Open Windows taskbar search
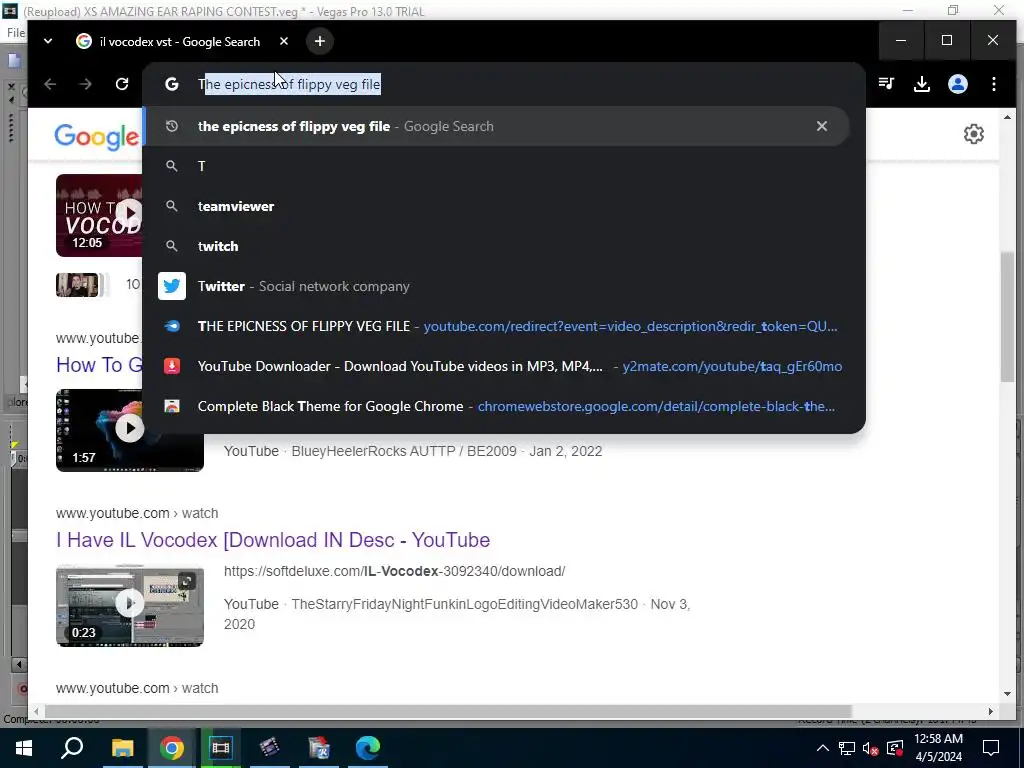 click(x=72, y=748)
